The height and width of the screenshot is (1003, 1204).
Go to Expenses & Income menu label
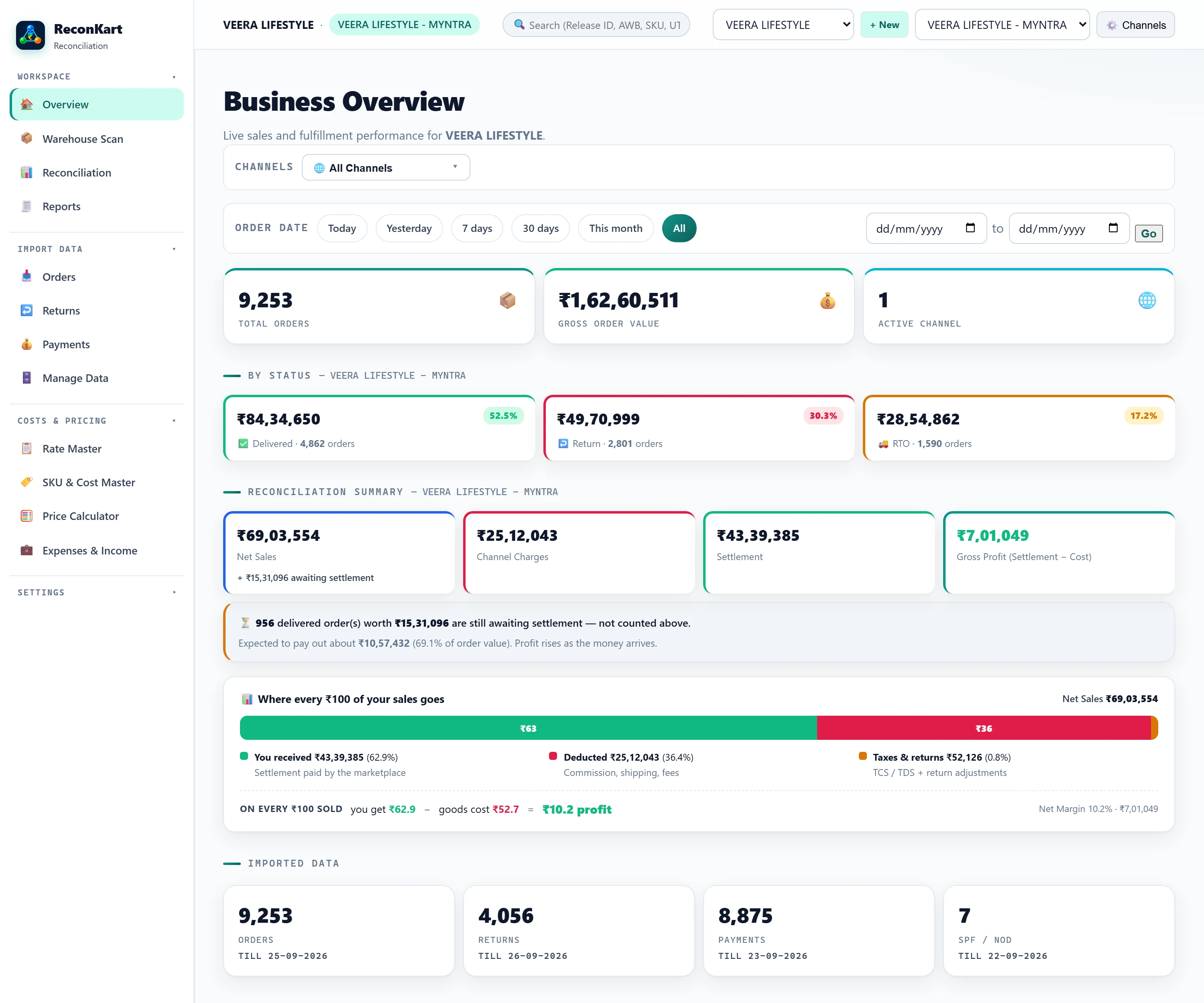click(90, 550)
